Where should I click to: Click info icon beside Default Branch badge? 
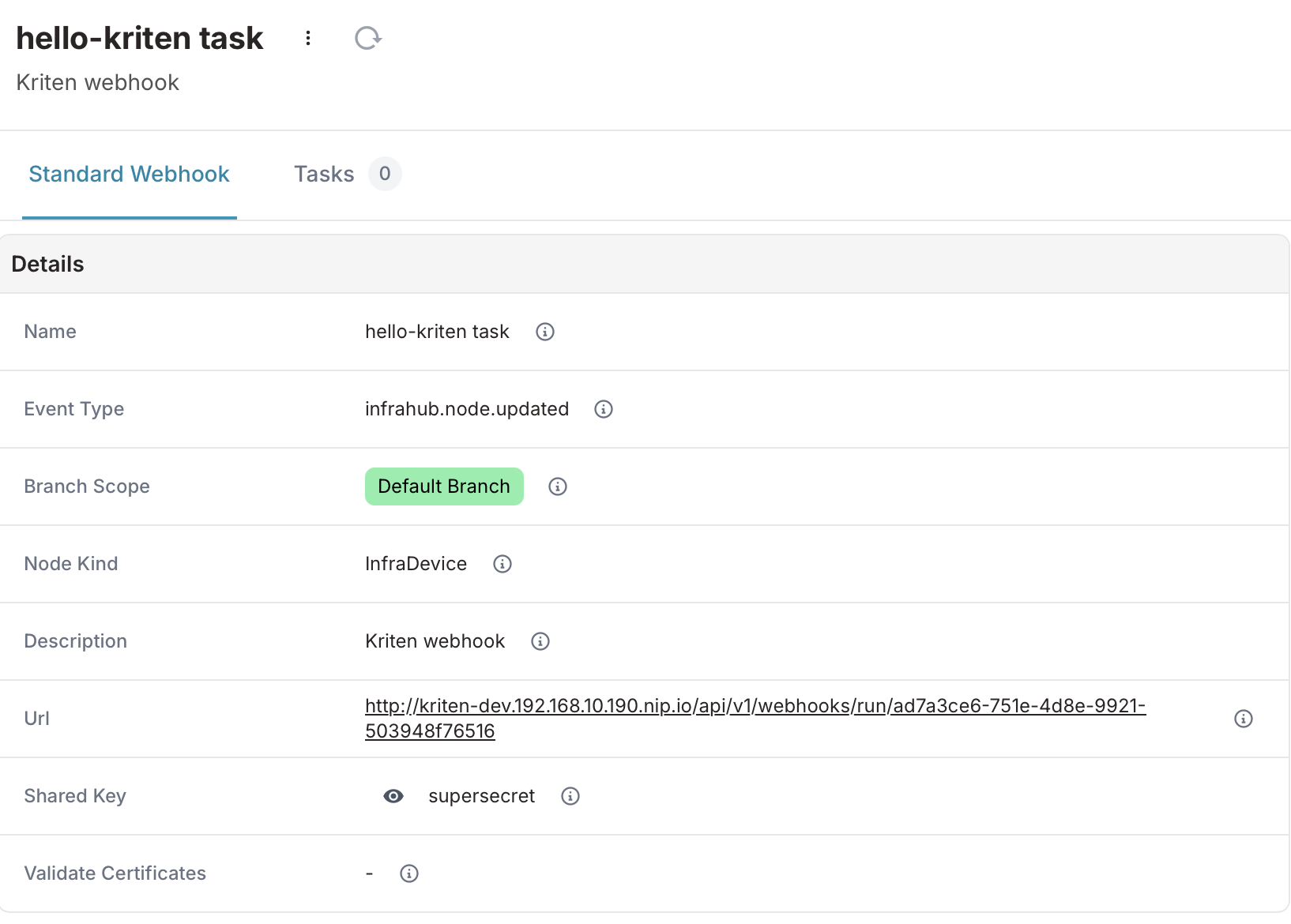pyautogui.click(x=558, y=486)
